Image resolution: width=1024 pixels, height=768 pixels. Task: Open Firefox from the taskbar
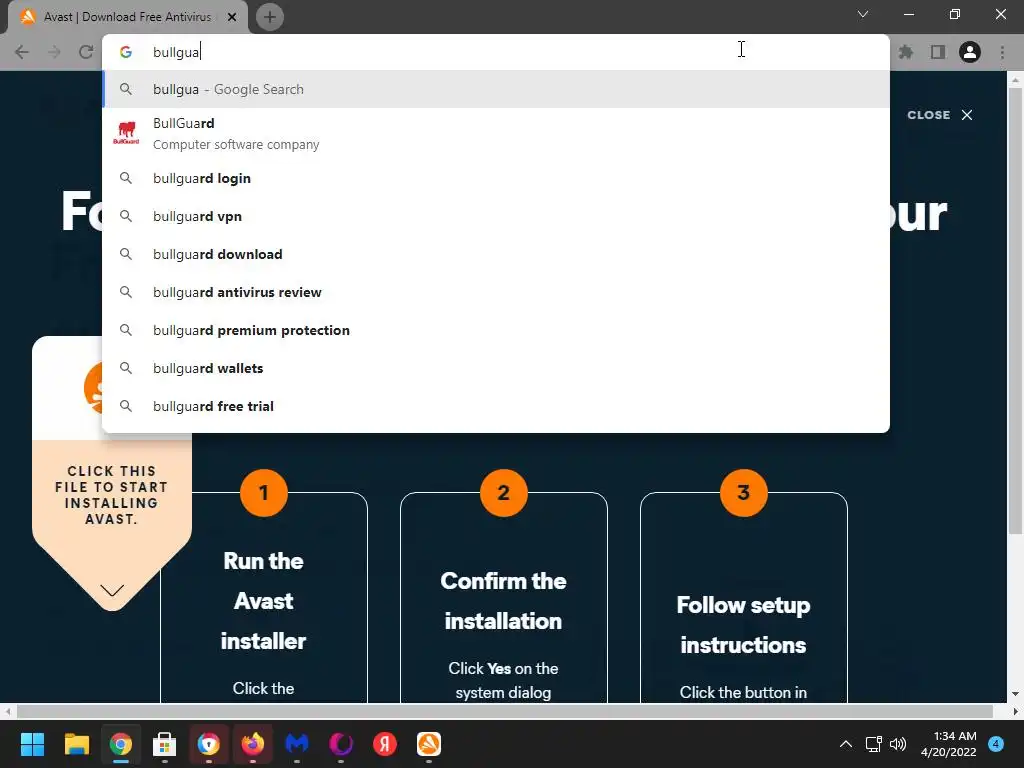[253, 744]
